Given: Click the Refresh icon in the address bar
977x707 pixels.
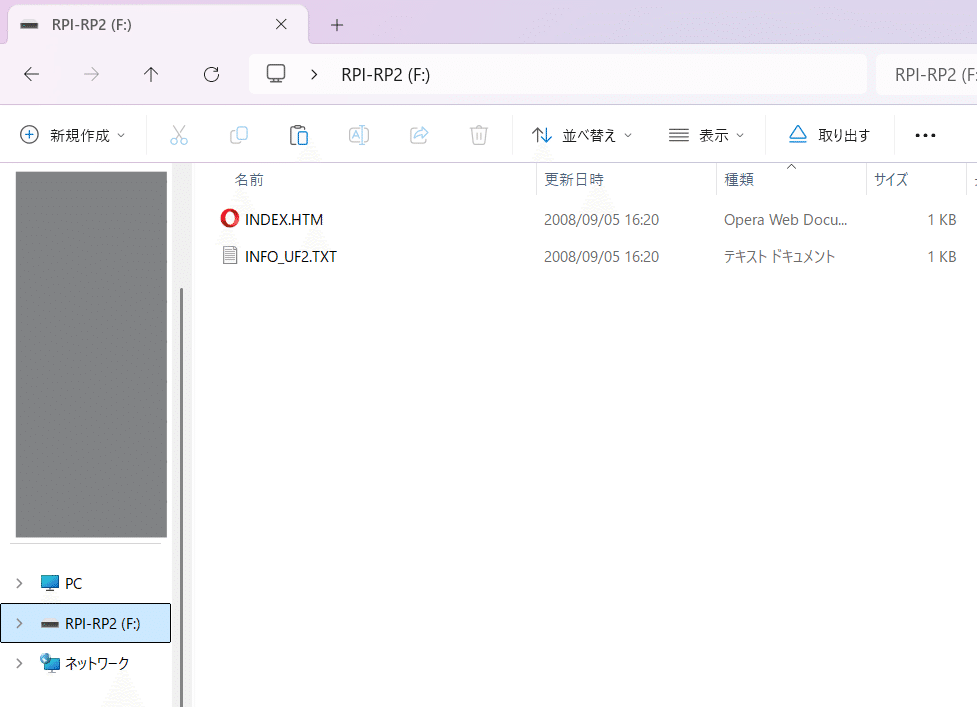Looking at the screenshot, I should pos(210,73).
